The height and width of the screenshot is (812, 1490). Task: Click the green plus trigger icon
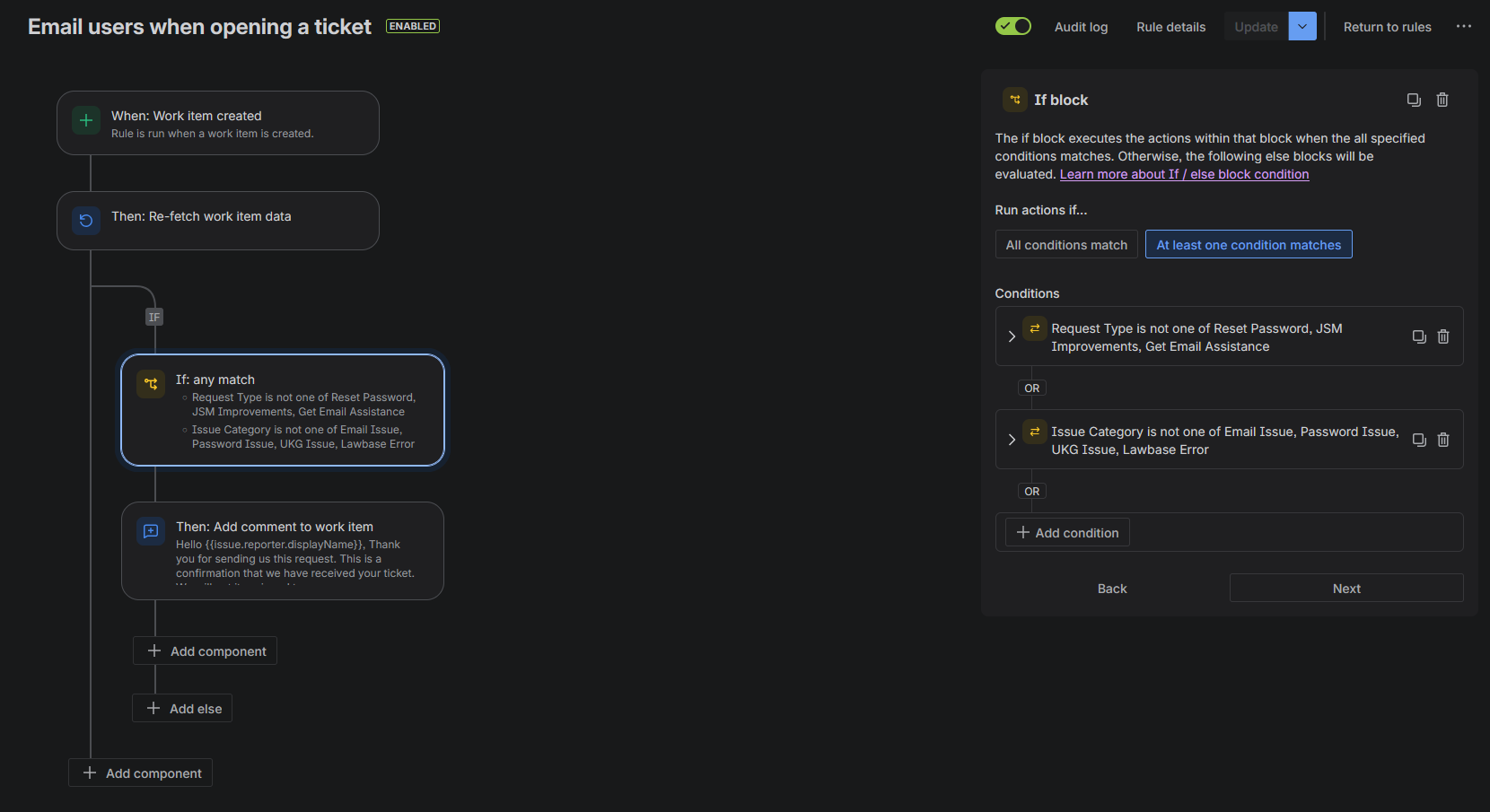86,120
